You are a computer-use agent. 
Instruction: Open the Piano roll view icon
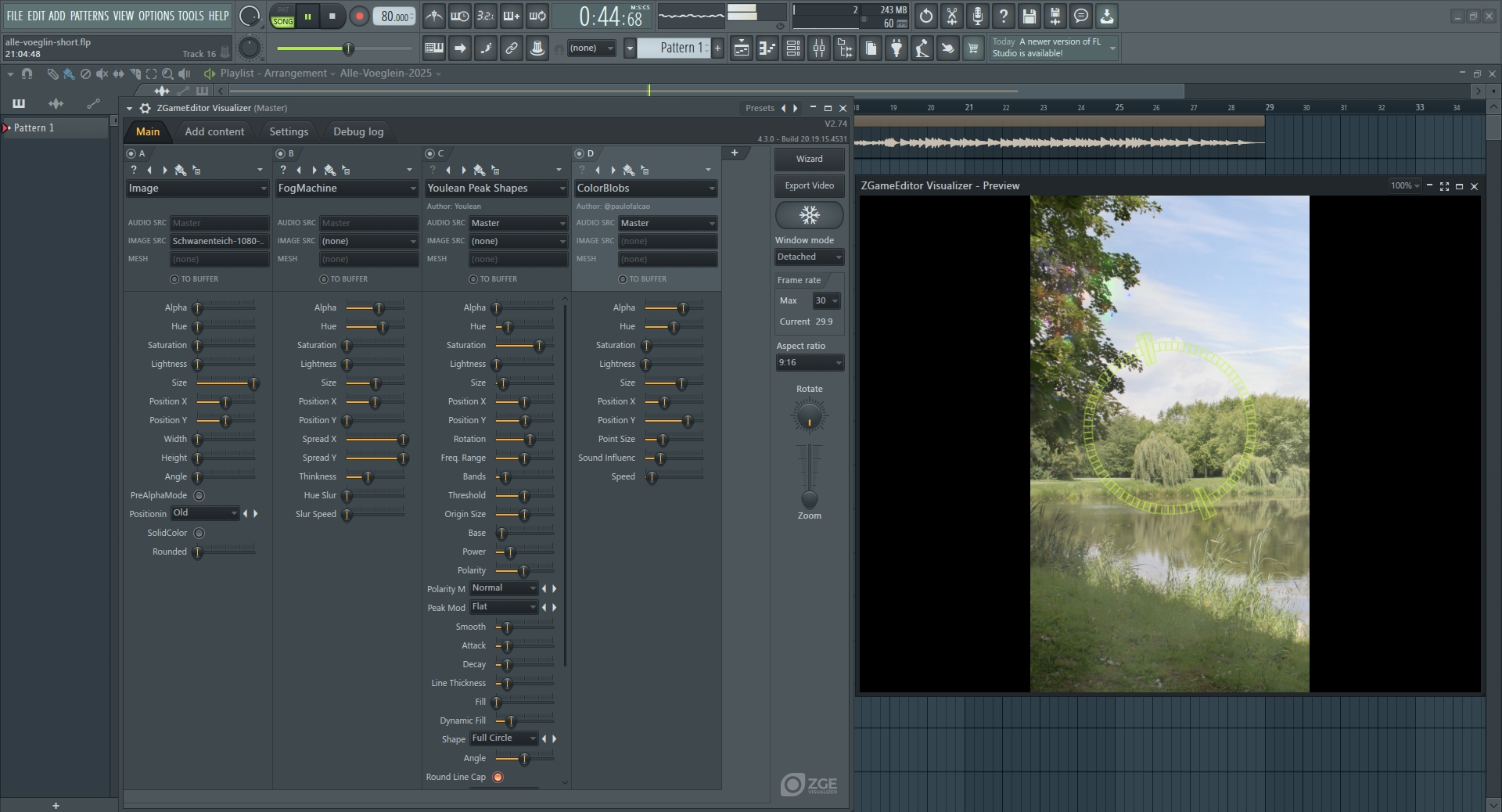[x=767, y=49]
